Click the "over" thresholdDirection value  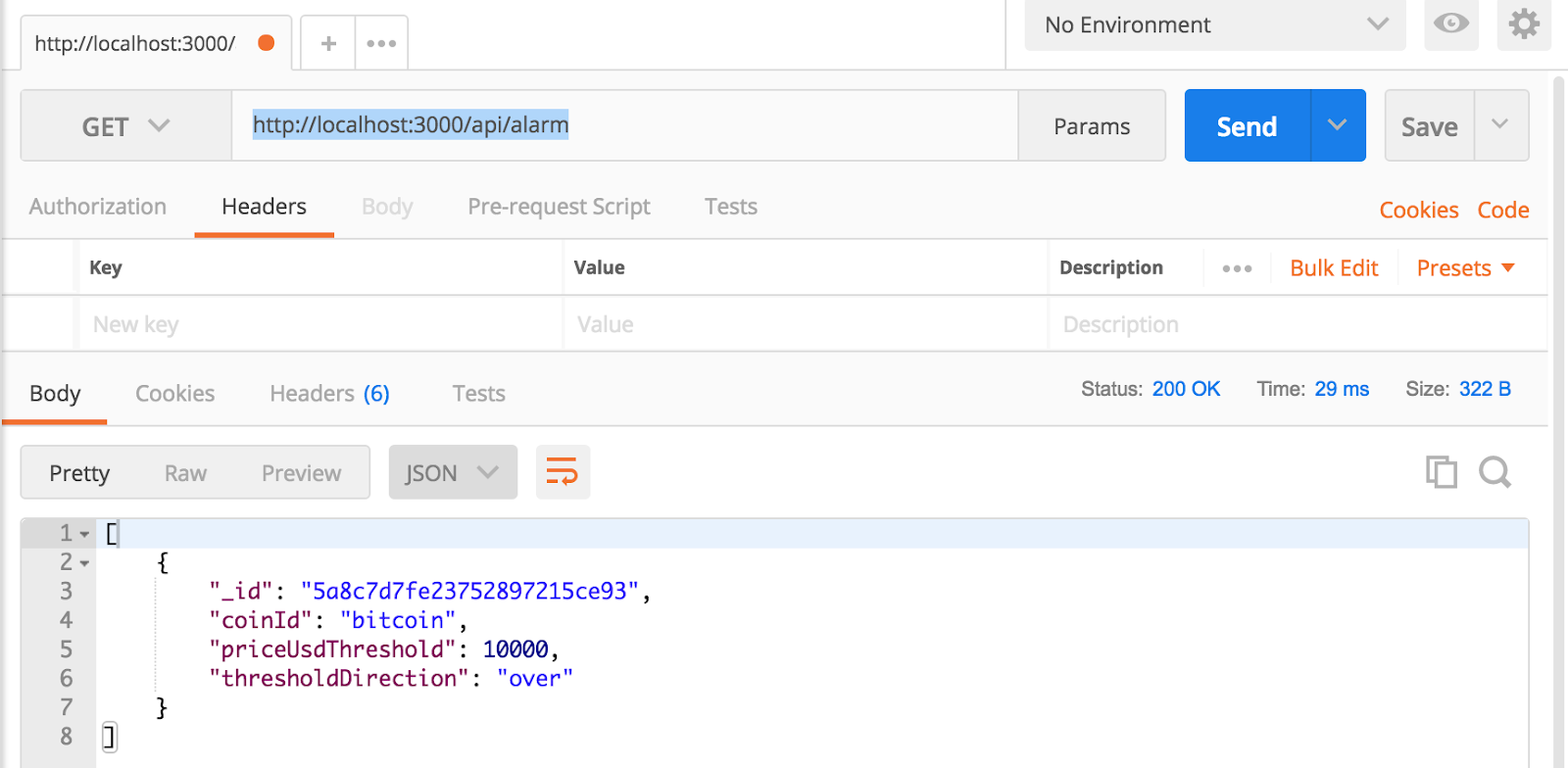click(534, 678)
